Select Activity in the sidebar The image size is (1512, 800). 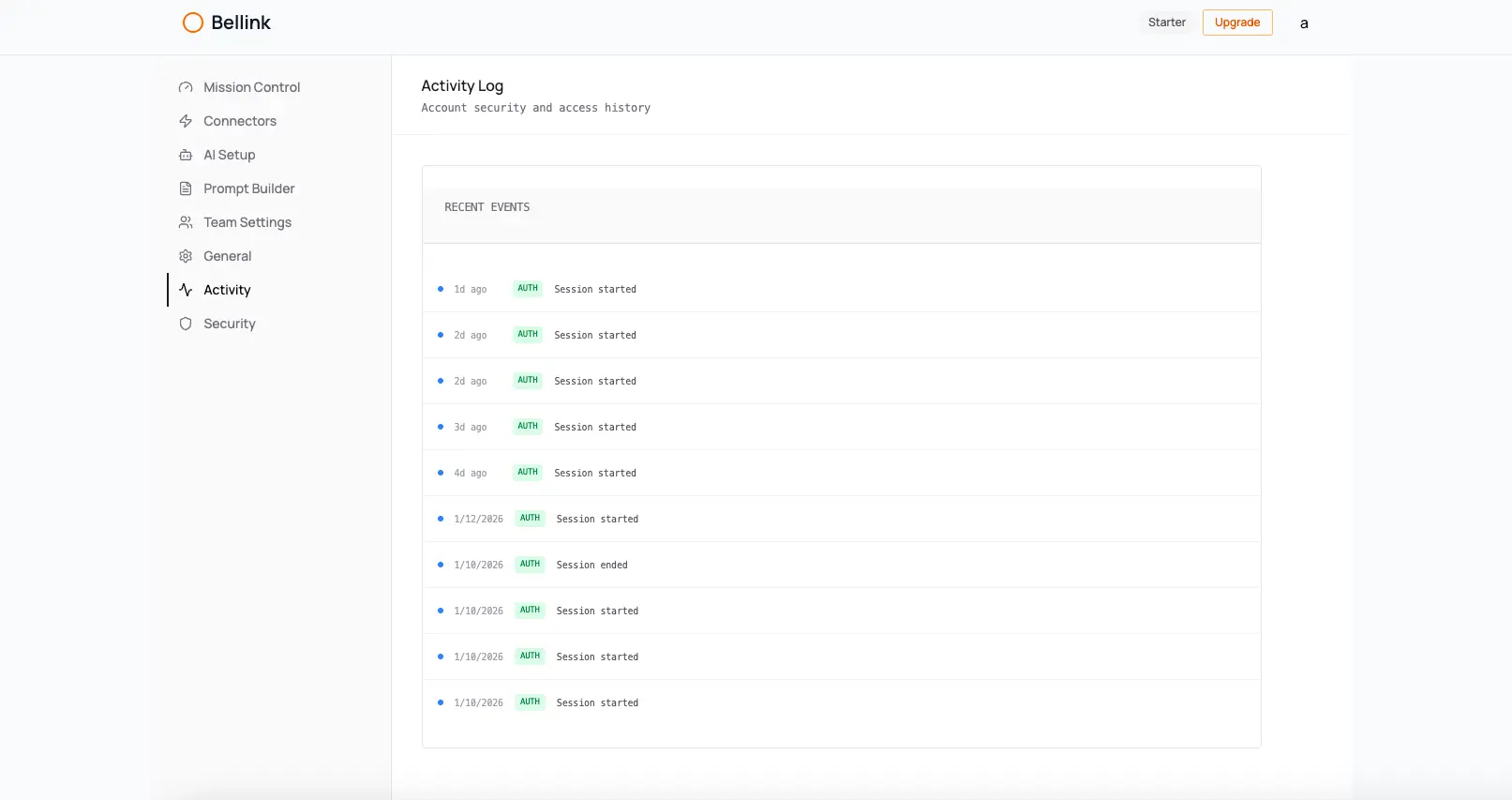(227, 290)
